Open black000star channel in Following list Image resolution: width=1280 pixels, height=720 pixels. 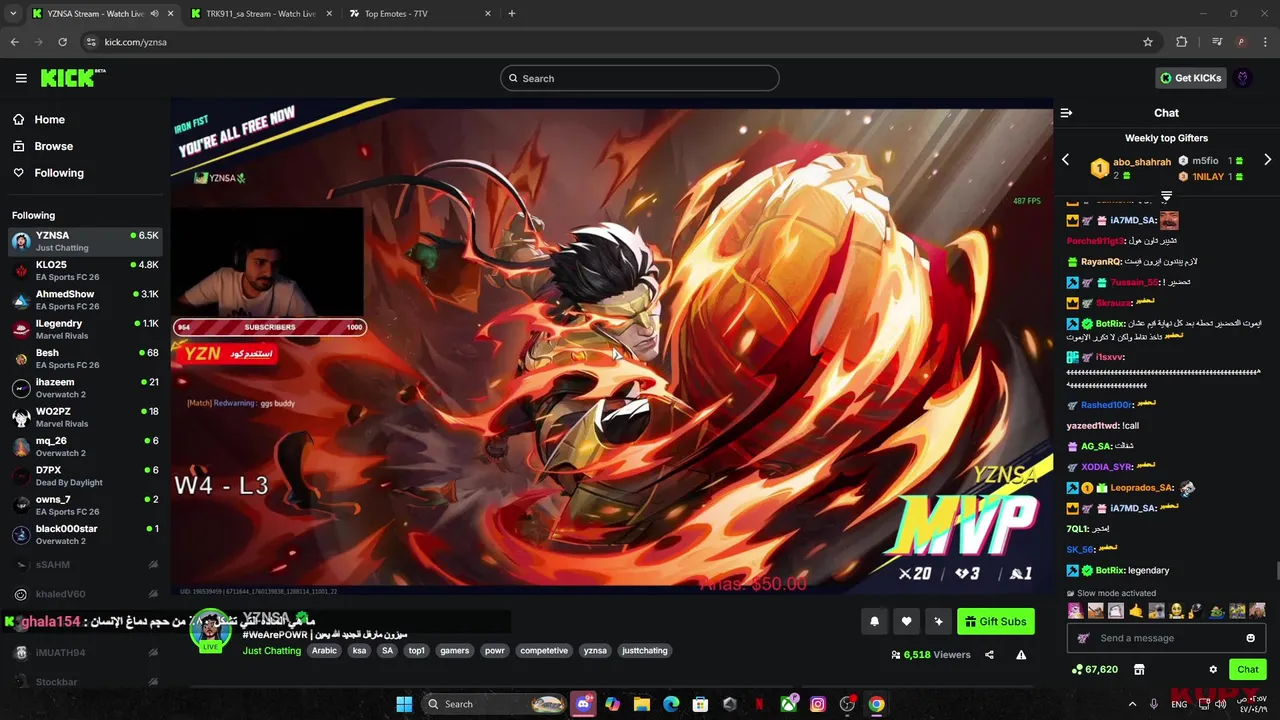tap(85, 534)
